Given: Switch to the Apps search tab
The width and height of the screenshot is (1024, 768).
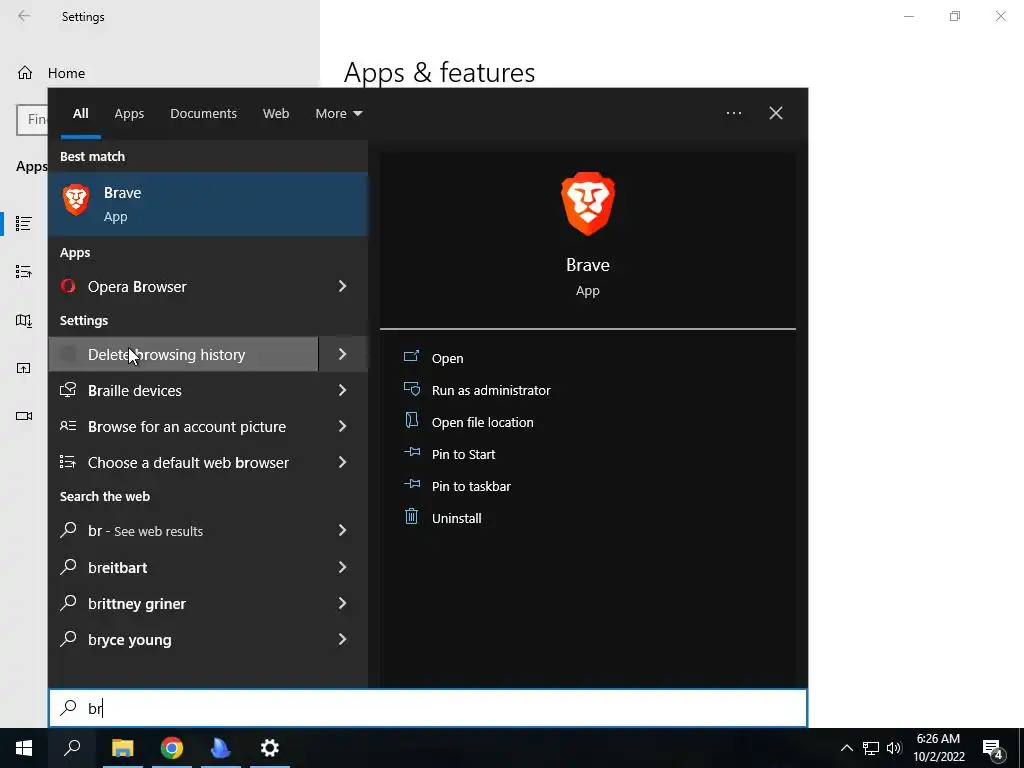Looking at the screenshot, I should tap(129, 113).
